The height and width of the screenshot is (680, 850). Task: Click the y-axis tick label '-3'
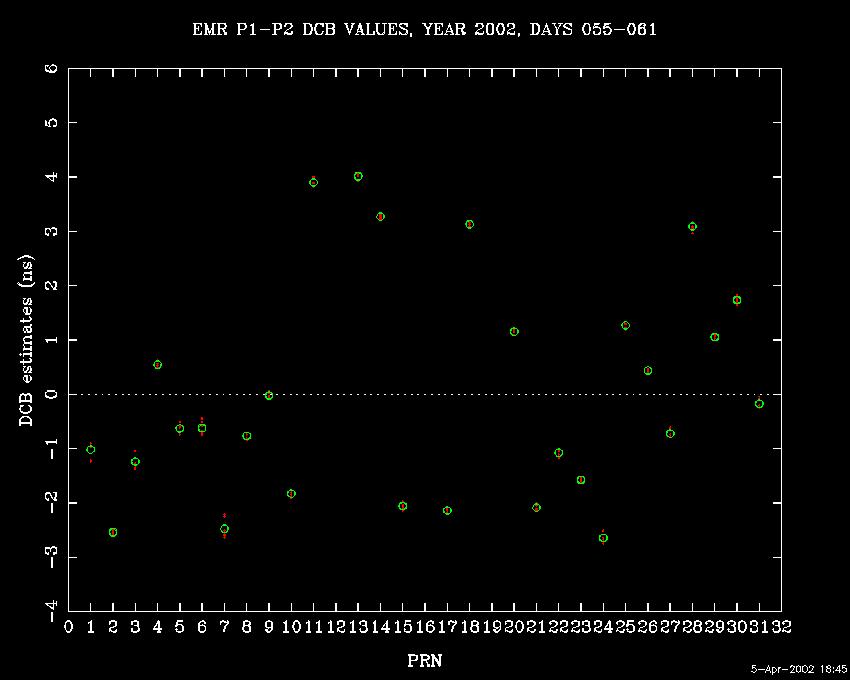[51, 557]
